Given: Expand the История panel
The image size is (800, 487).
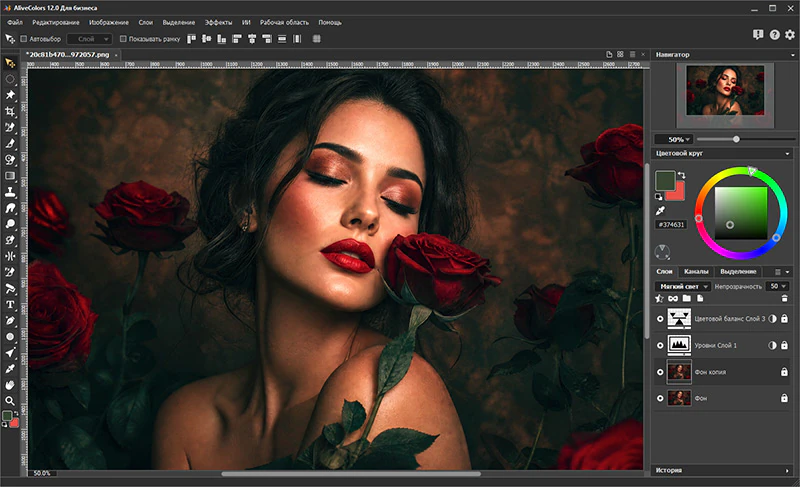Looking at the screenshot, I should pos(788,471).
